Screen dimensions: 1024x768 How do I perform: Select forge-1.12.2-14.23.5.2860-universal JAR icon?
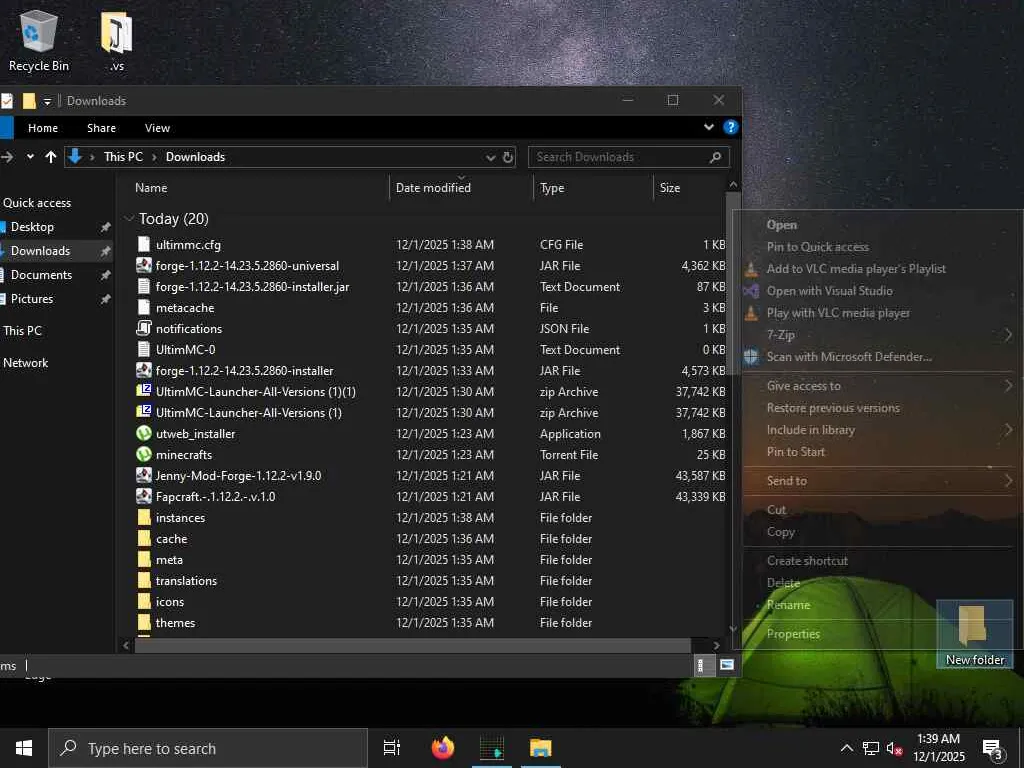(144, 265)
